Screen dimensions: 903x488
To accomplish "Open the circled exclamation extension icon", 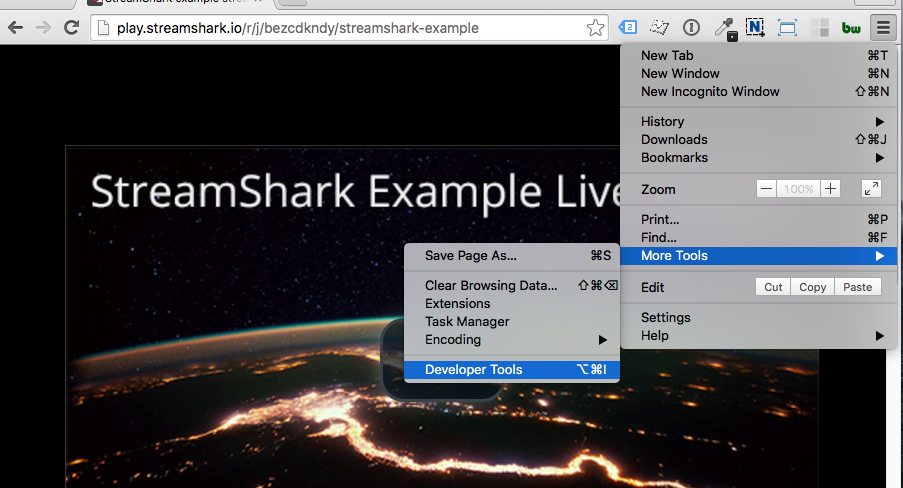I will [691, 27].
